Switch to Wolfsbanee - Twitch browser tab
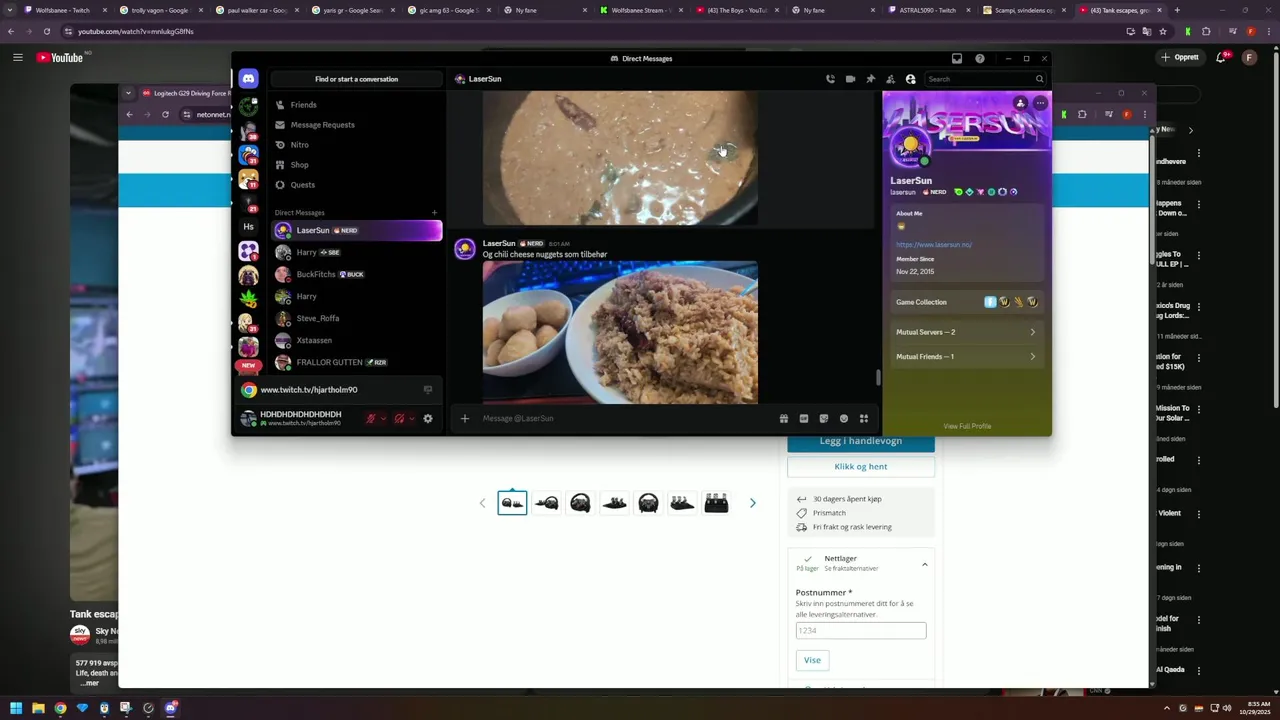The image size is (1280, 720). [x=62, y=10]
